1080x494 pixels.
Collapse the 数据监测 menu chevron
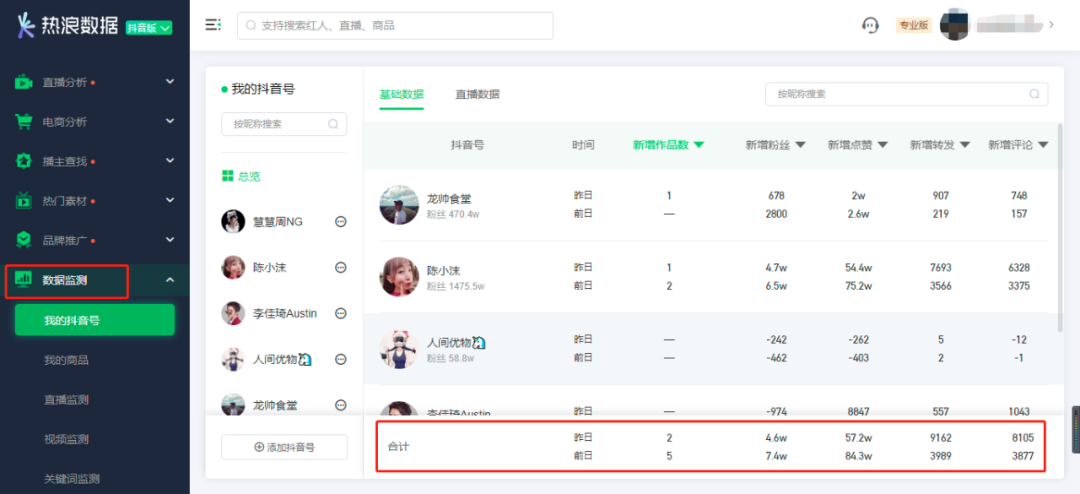[x=170, y=280]
